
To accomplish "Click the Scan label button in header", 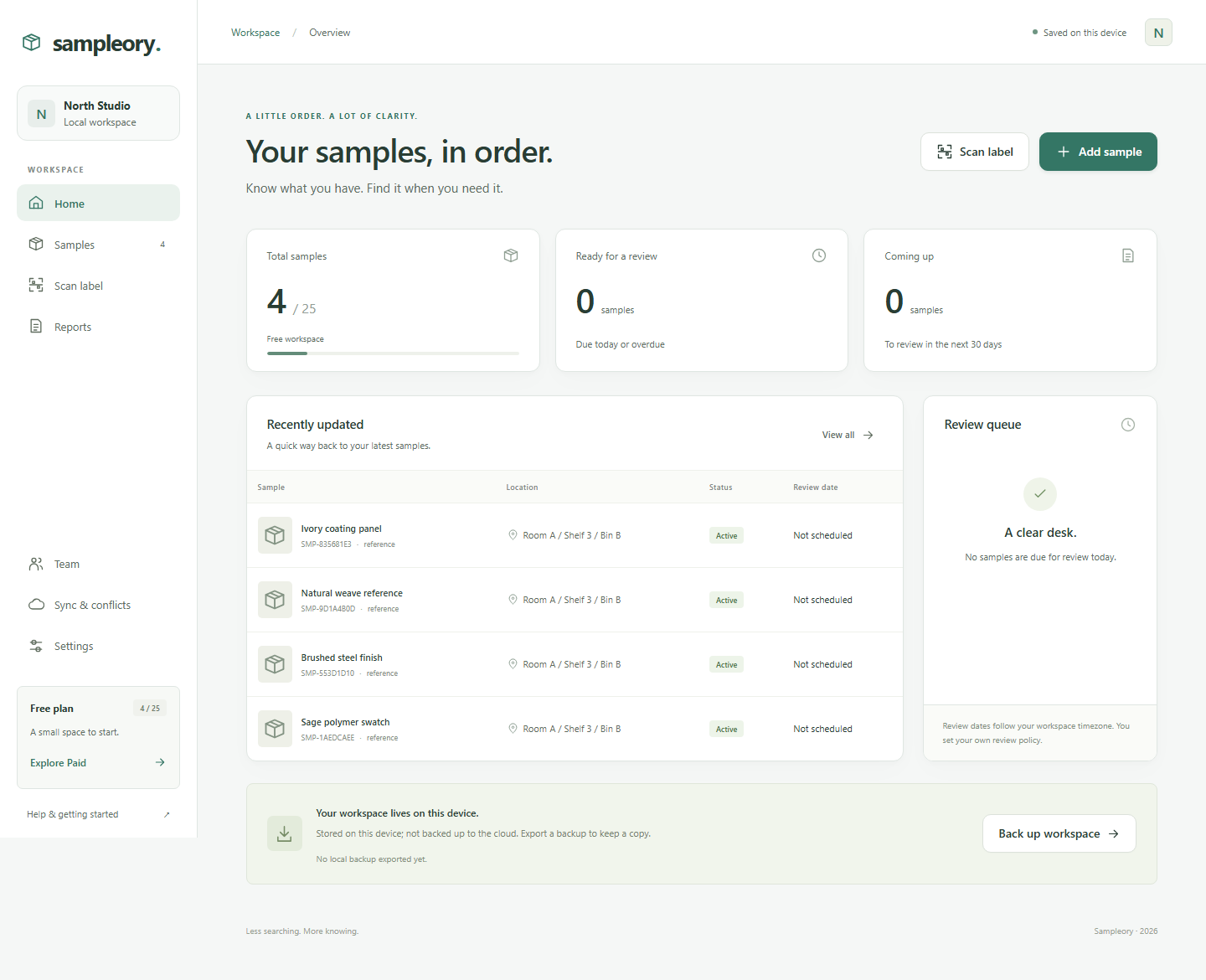I will tap(975, 152).
